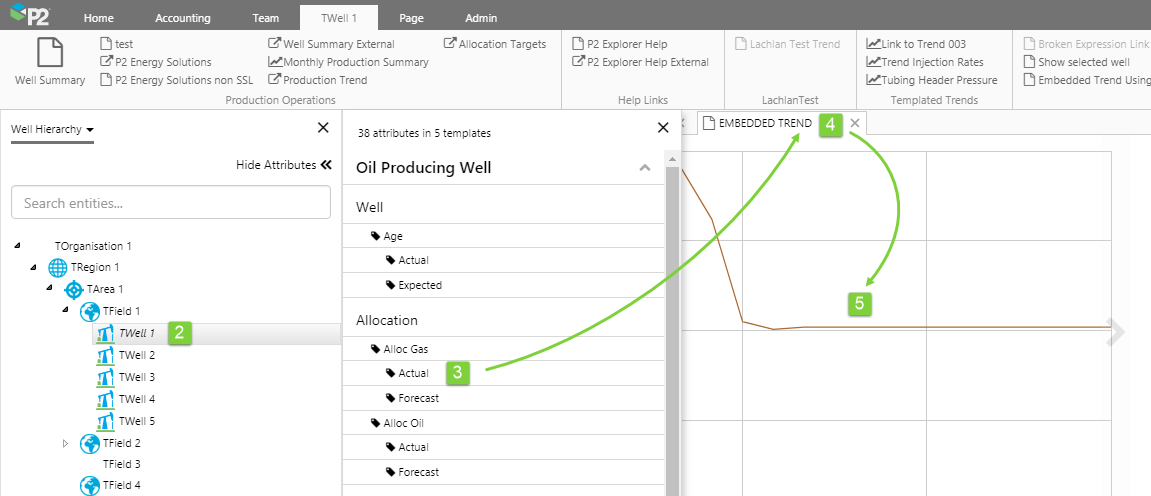This screenshot has height=496, width=1151.
Task: Click the P2 logo icon
Action: (29, 17)
